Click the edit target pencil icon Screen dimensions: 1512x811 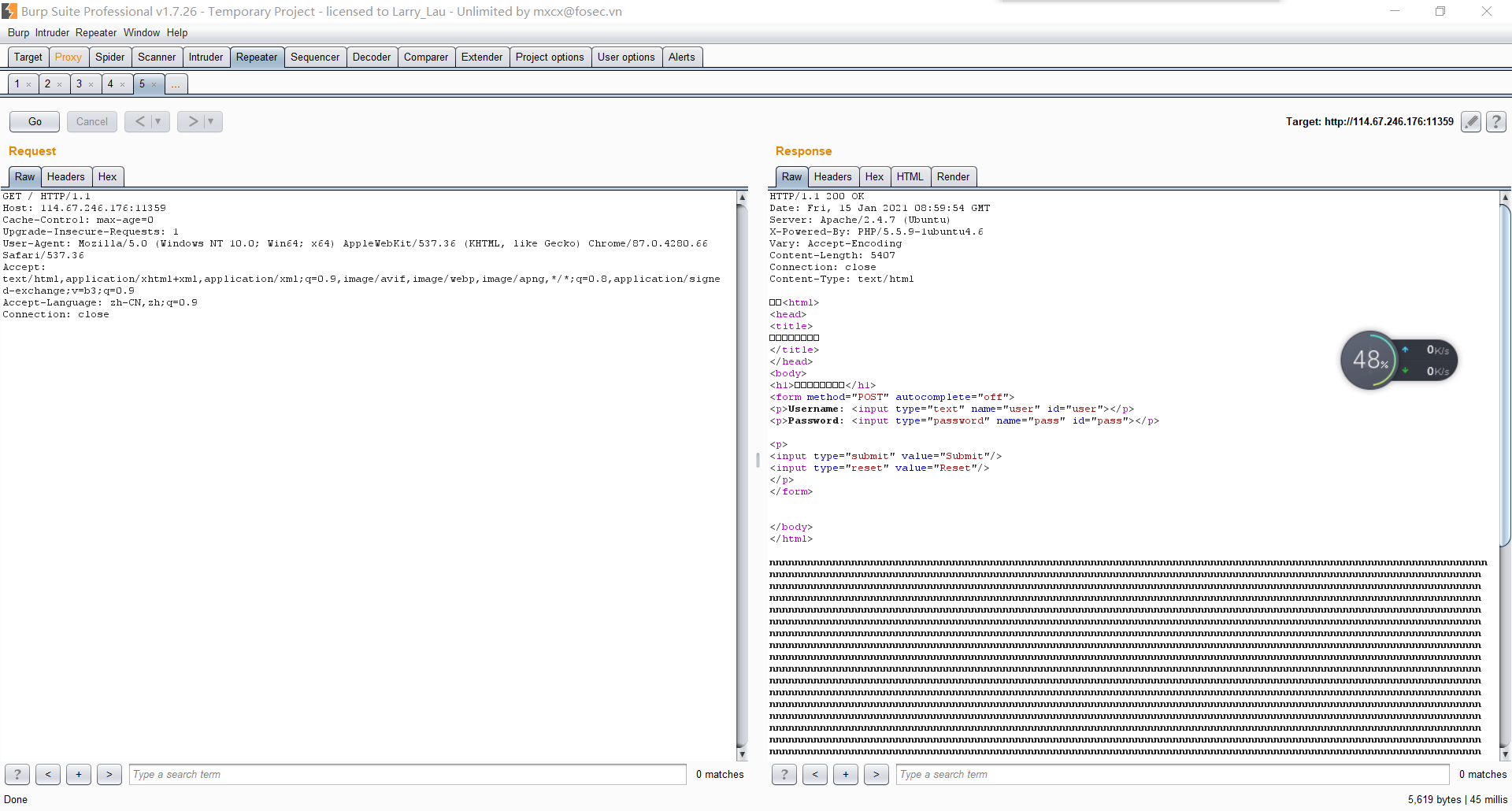click(1470, 121)
